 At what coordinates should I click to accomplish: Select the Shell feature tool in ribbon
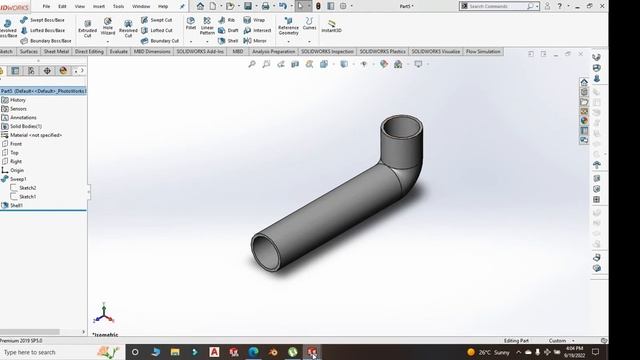229,41
